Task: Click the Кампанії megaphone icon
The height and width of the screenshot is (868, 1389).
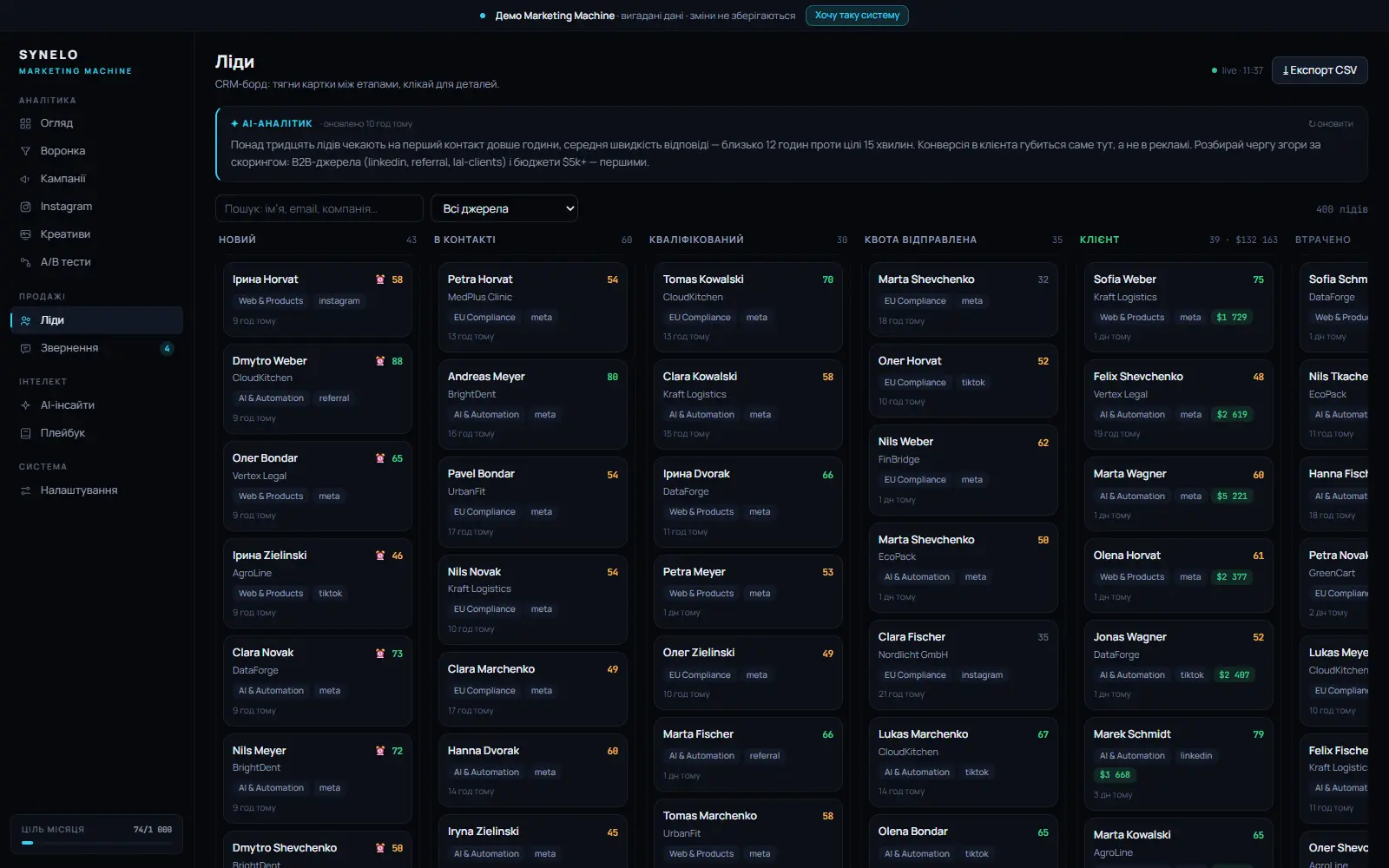Action: [25, 179]
